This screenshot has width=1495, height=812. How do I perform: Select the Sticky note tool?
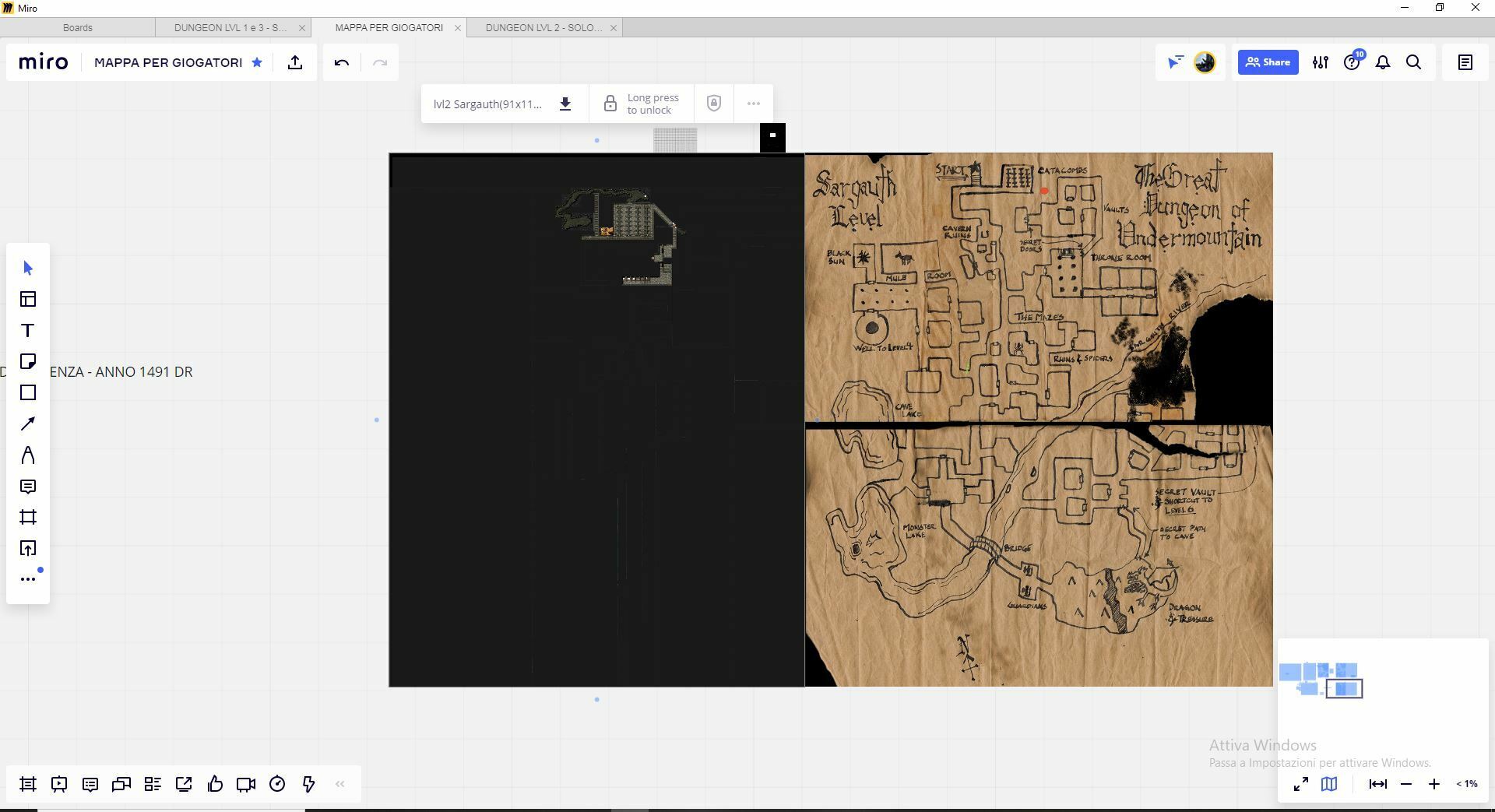click(28, 362)
